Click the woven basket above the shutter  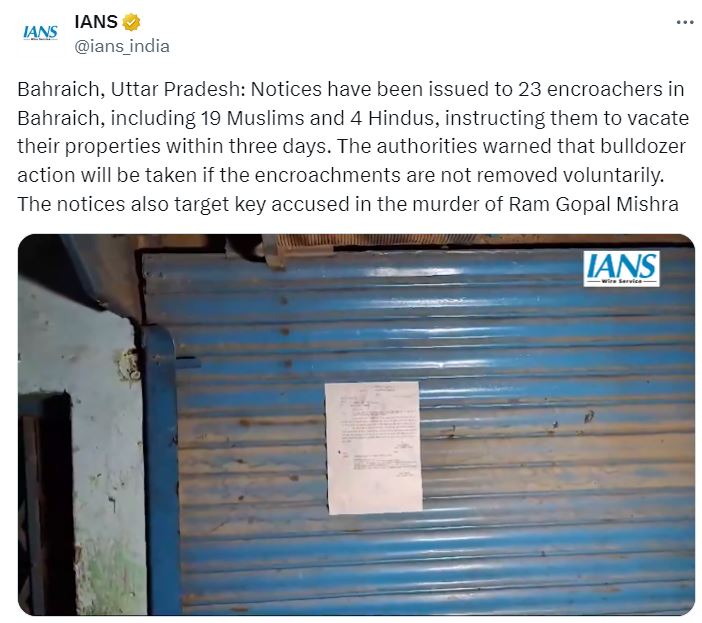click(x=340, y=242)
